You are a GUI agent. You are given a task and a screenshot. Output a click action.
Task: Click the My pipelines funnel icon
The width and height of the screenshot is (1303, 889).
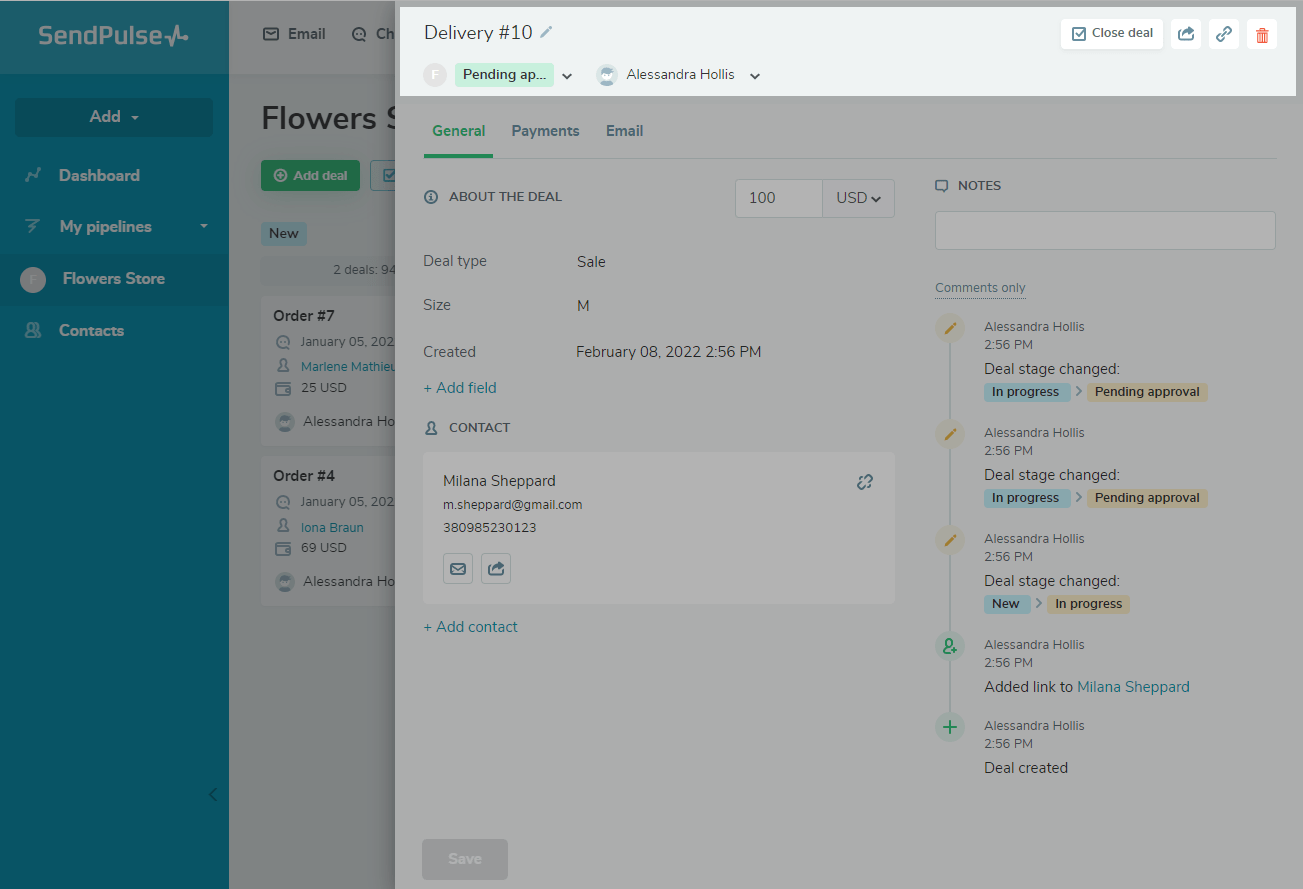33,227
